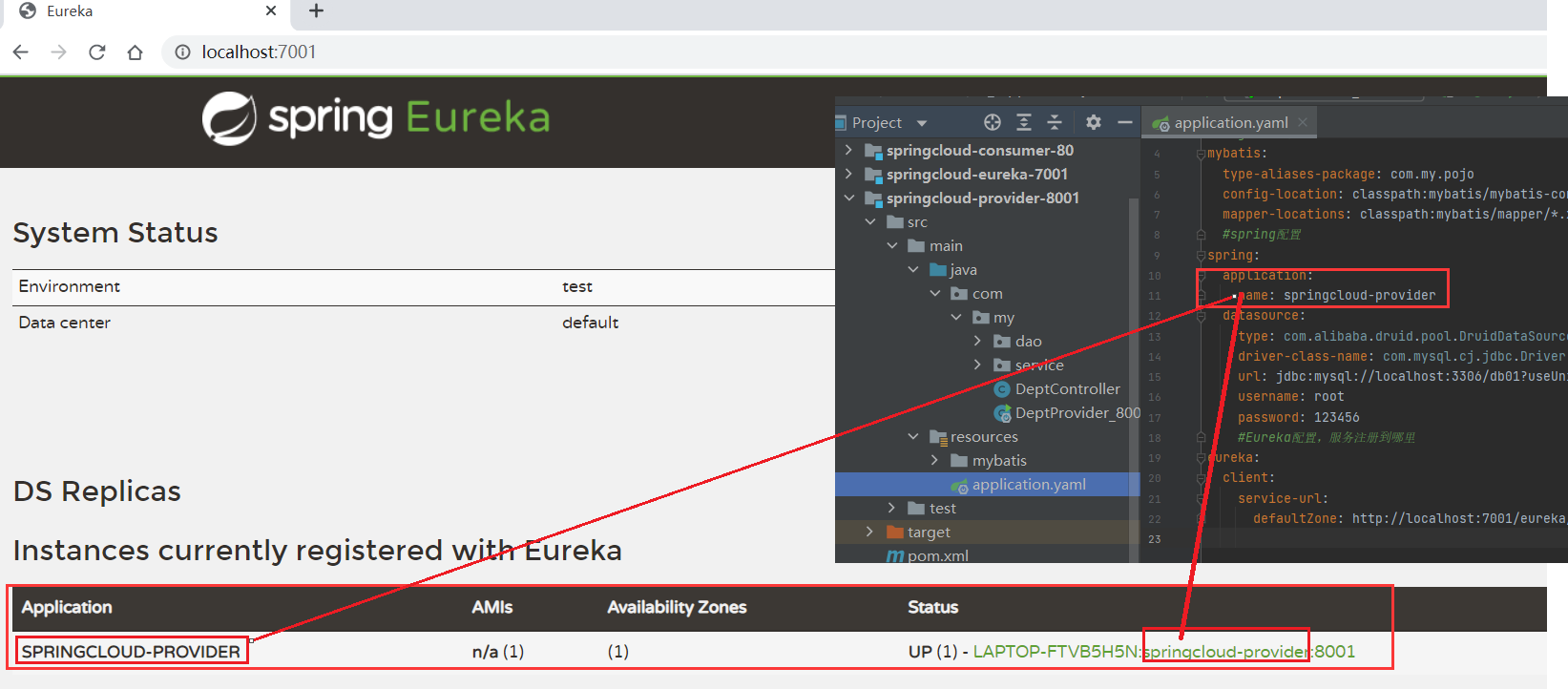This screenshot has height=689, width=1568.
Task: Select application.yaml in project tree
Action: tap(1018, 485)
